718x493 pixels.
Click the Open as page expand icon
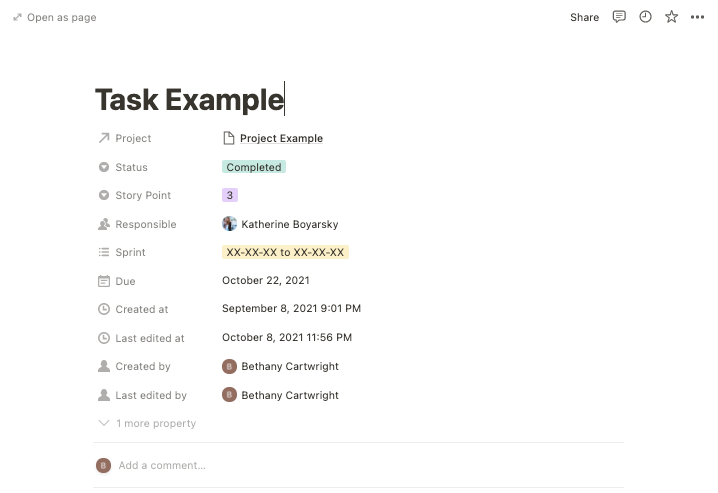17,17
